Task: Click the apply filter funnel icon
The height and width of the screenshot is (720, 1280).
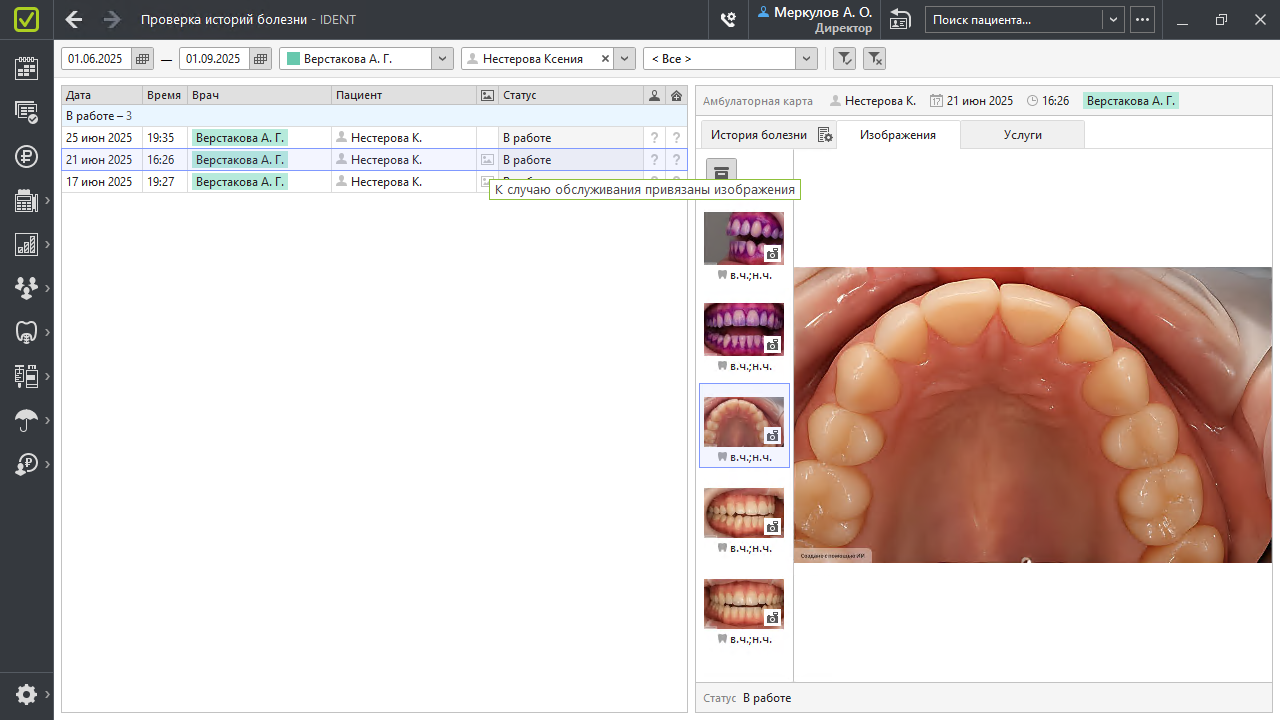Action: (844, 59)
